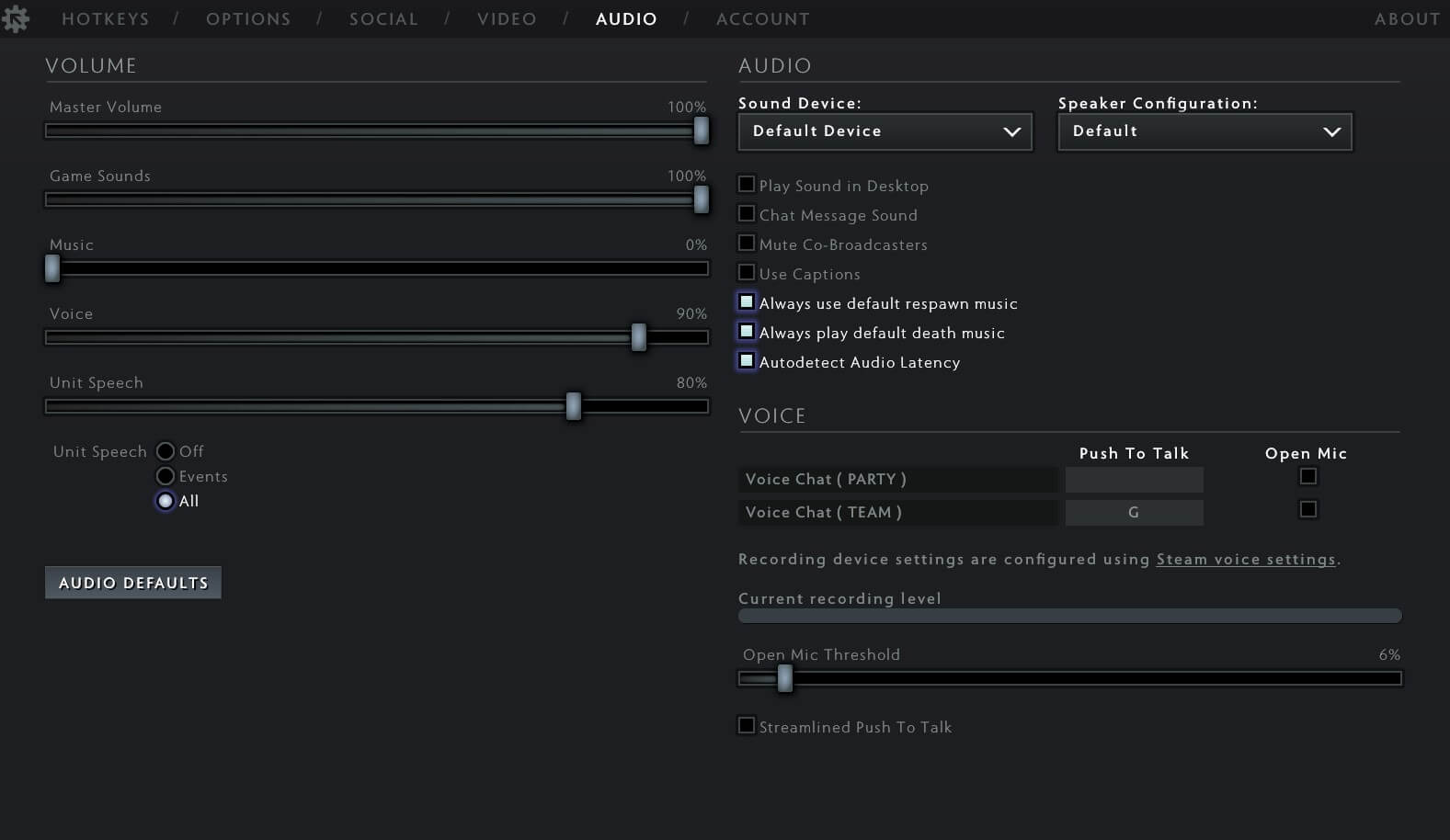Click the Open Mic Threshold slider handle
This screenshot has height=840, width=1450.
coord(784,678)
